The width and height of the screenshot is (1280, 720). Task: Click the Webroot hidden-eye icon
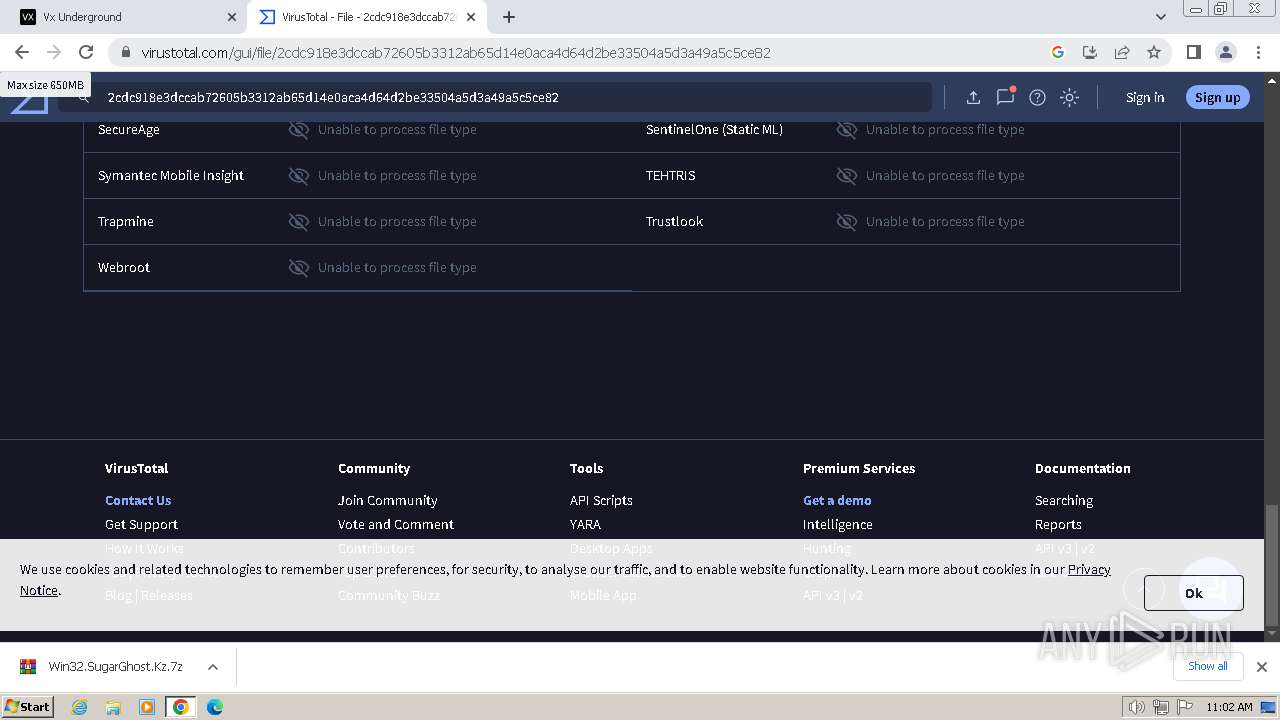(298, 267)
